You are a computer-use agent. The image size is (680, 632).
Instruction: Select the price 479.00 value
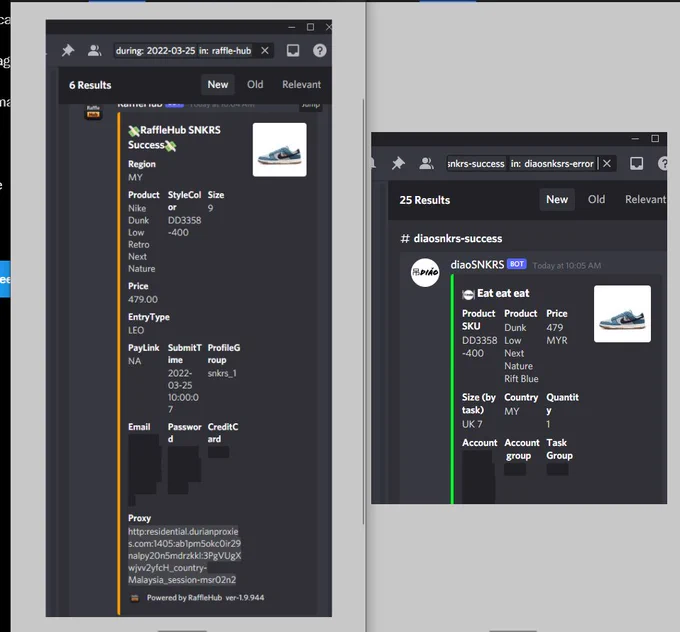(x=143, y=299)
